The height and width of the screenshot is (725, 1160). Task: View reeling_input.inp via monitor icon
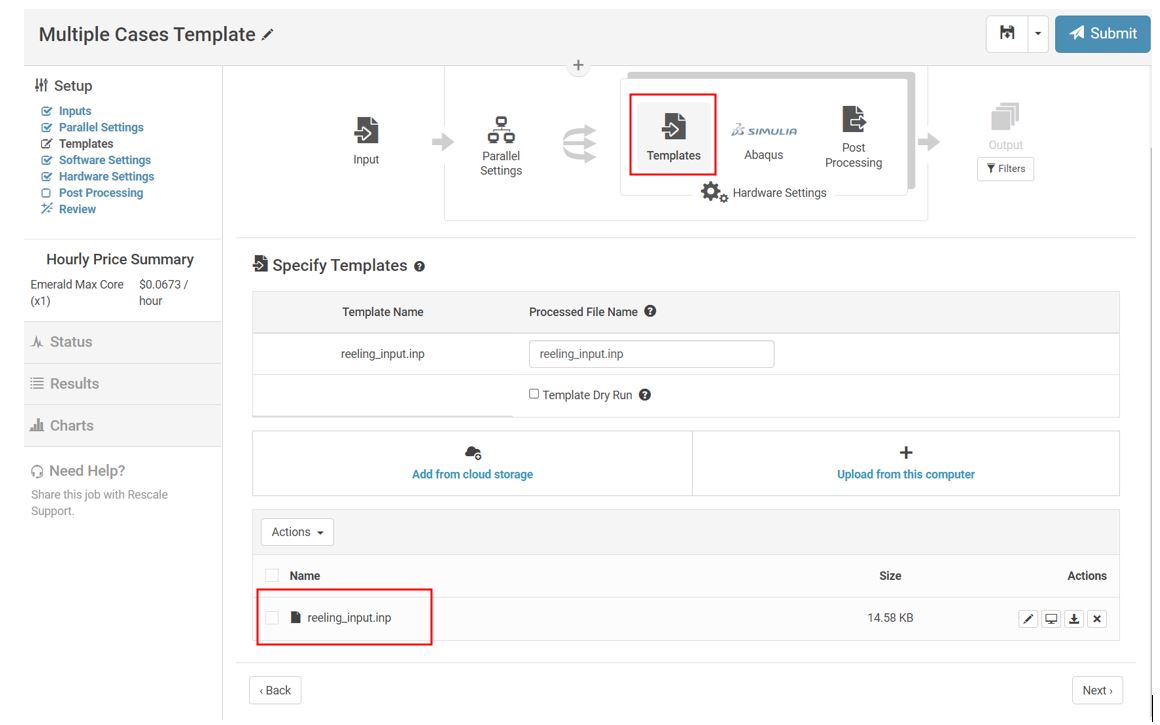1051,618
